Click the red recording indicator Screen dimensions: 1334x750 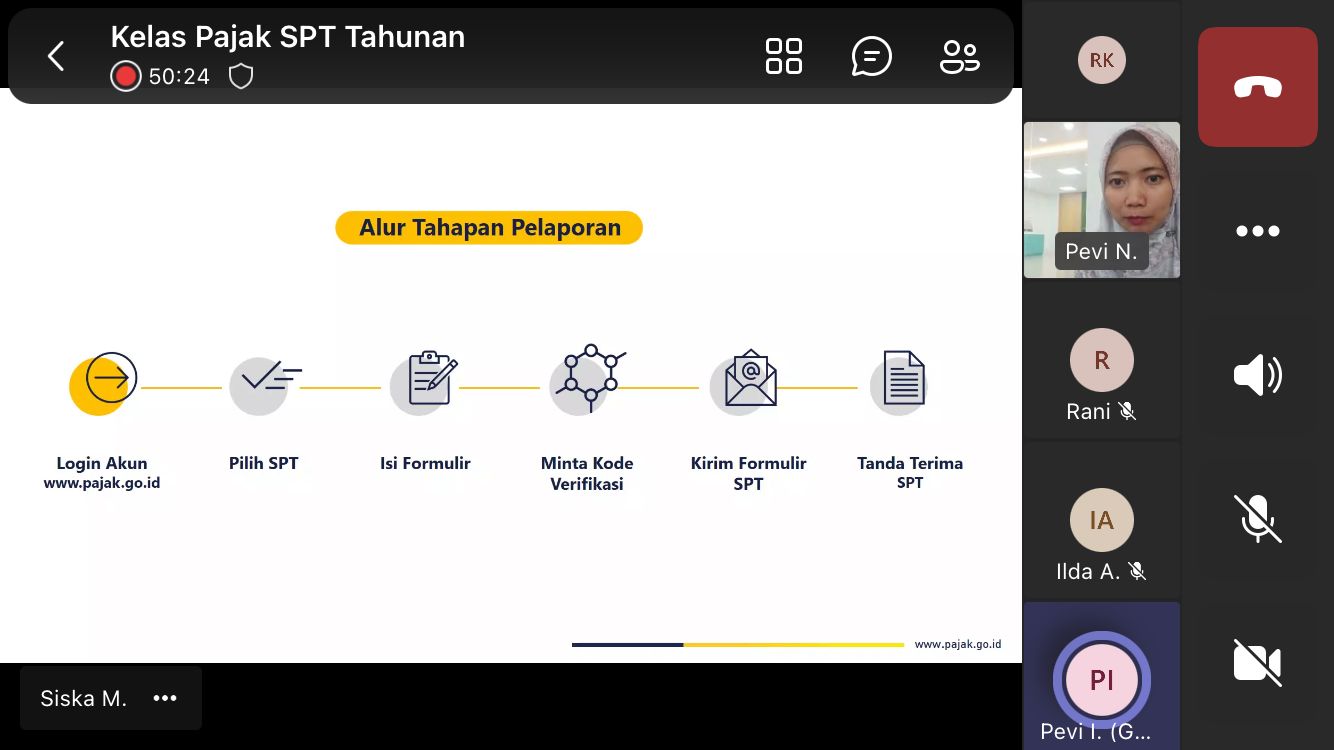(x=125, y=77)
